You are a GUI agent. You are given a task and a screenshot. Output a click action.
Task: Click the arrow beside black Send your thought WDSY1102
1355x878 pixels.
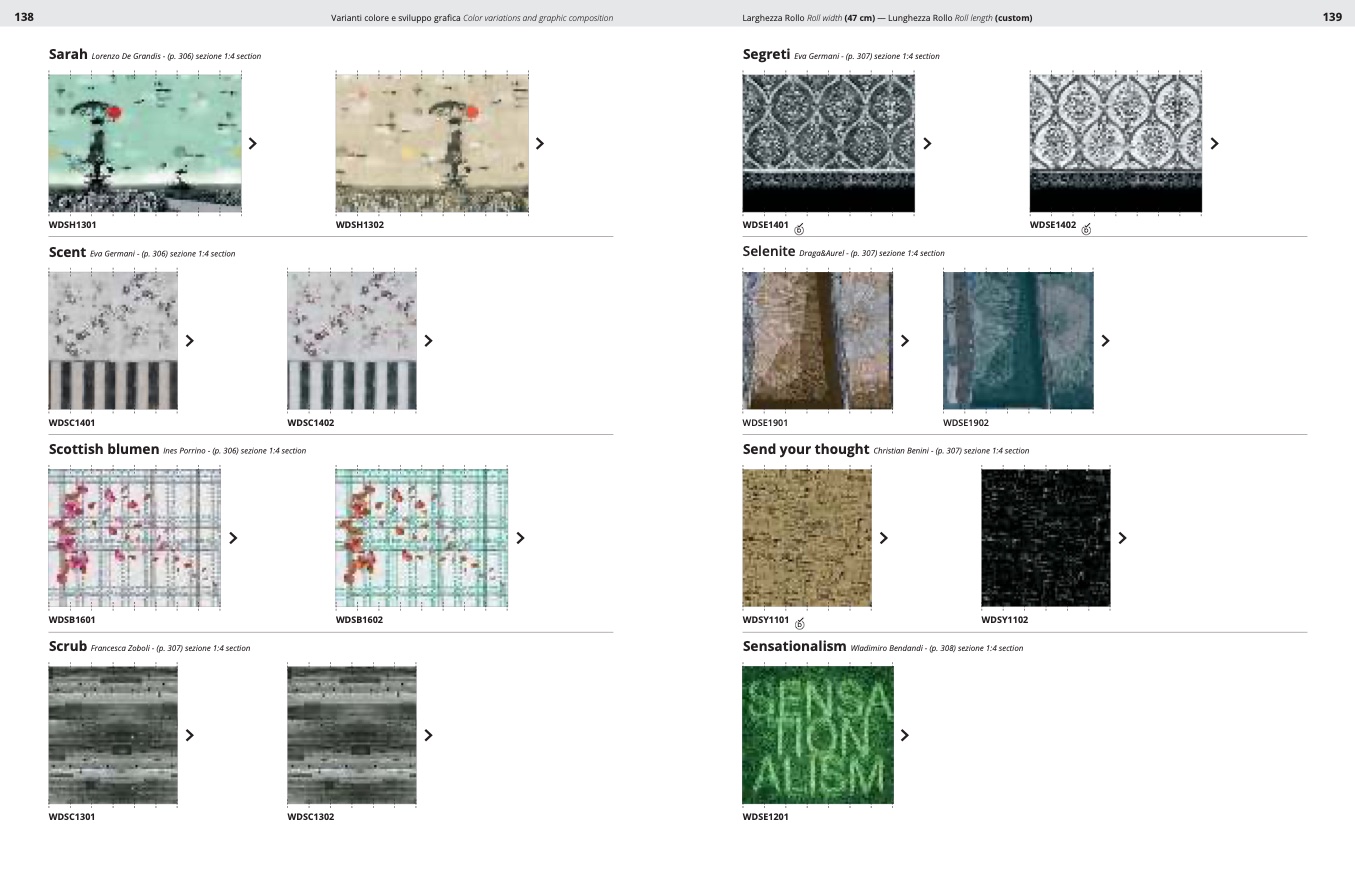tap(1122, 538)
